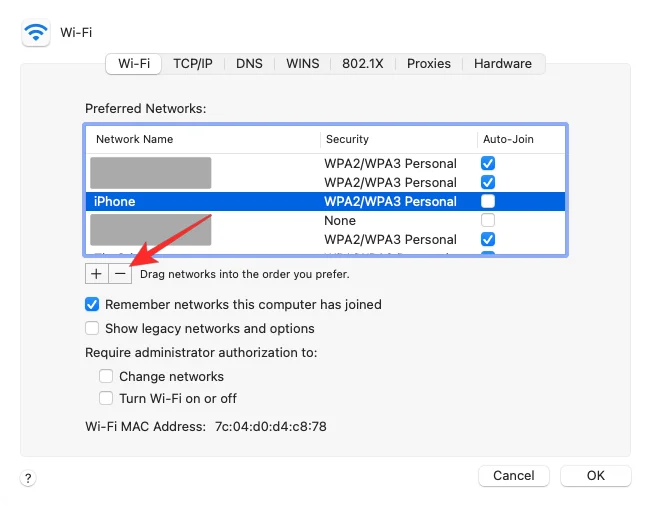Check the Change networks authorization box
The height and width of the screenshot is (506, 651).
pos(106,377)
